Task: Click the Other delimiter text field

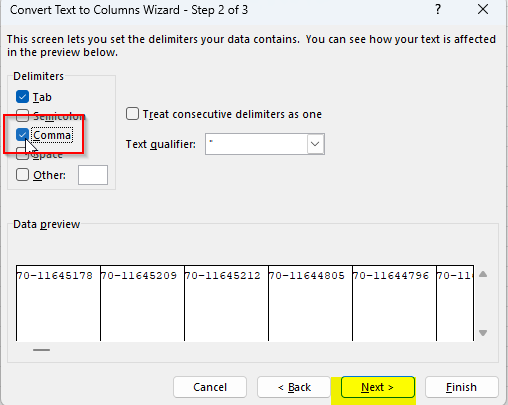Action: pyautogui.click(x=93, y=175)
